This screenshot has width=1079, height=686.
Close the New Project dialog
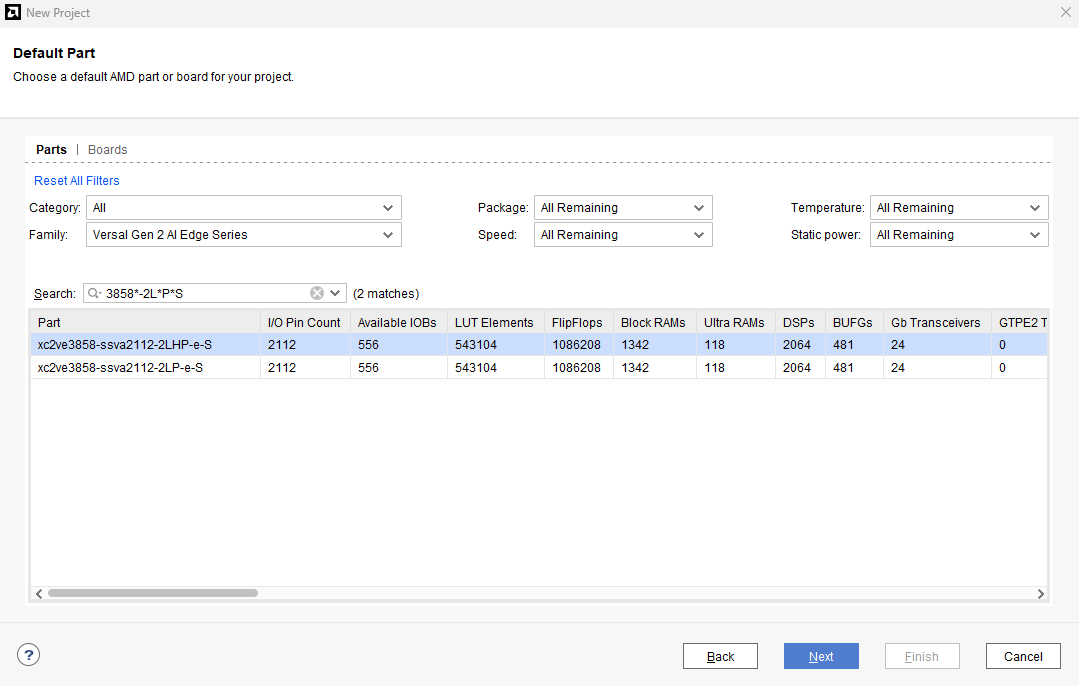(1065, 12)
